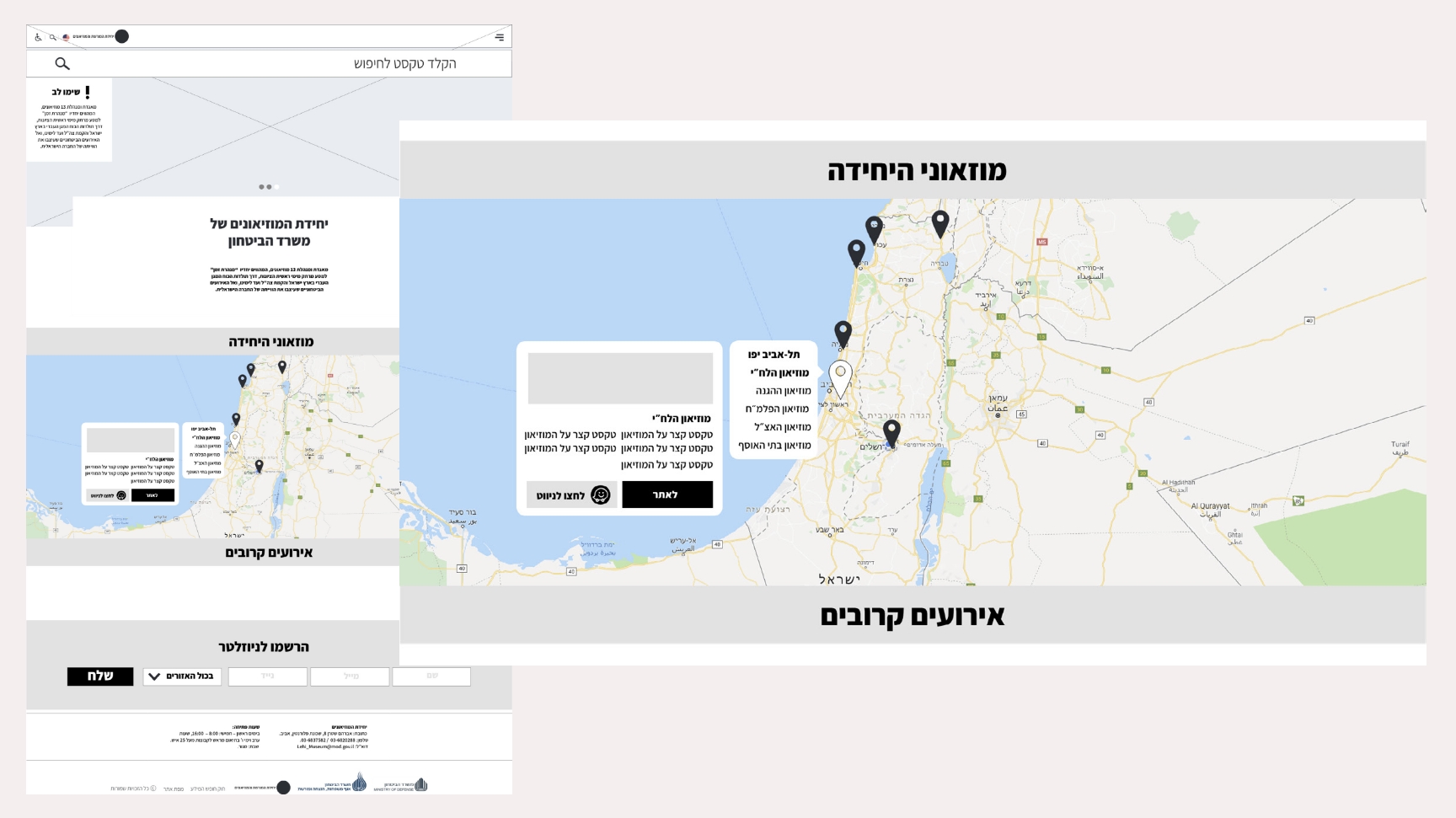The height and width of the screenshot is (818, 1456).
Task: Click the small 'מוזיאוני היחידה' heading in the wireframe
Action: [270, 341]
